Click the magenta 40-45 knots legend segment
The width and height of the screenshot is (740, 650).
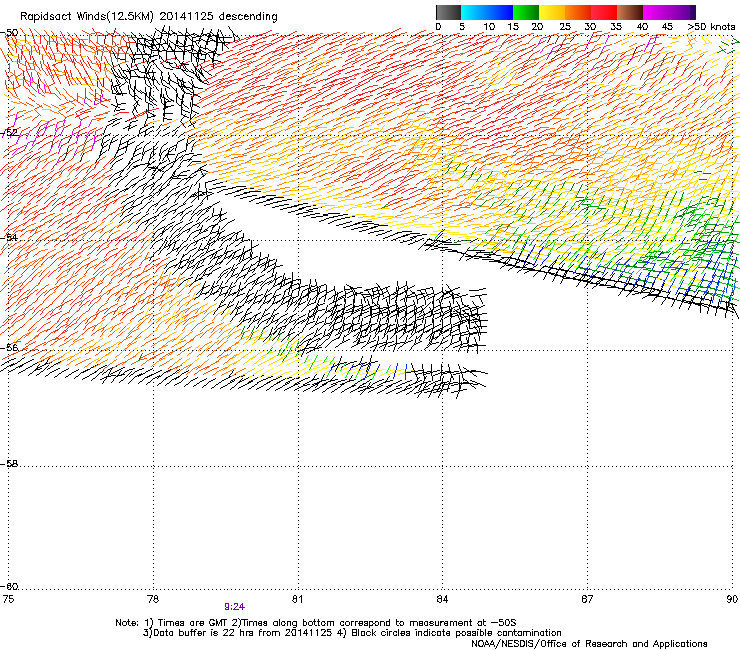click(656, 12)
